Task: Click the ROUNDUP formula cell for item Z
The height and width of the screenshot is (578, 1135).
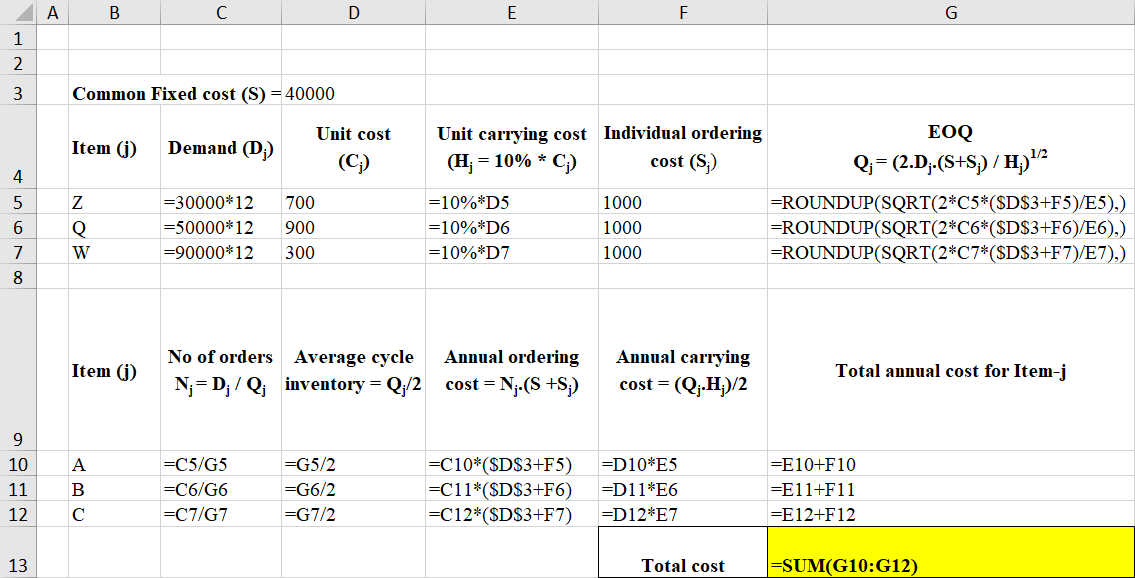Action: (950, 202)
